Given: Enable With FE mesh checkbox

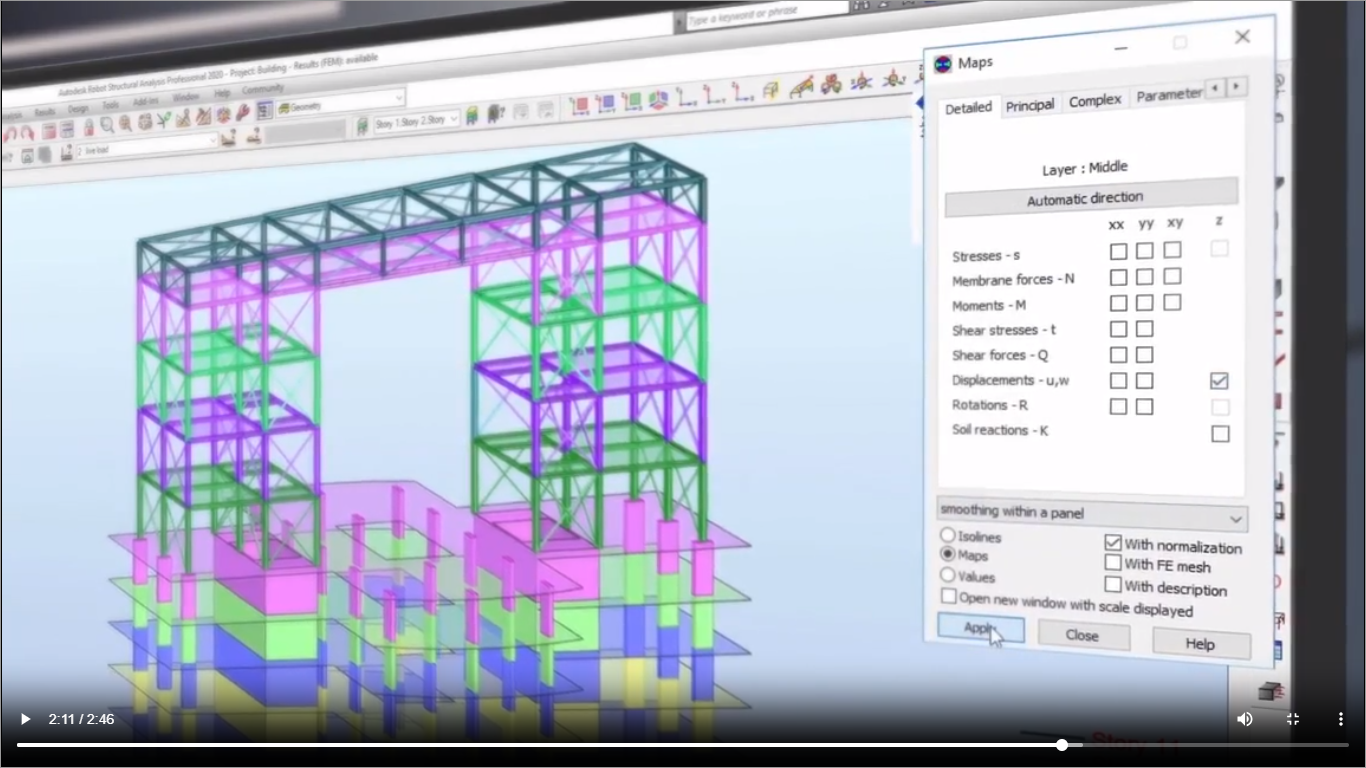Looking at the screenshot, I should [x=1113, y=563].
